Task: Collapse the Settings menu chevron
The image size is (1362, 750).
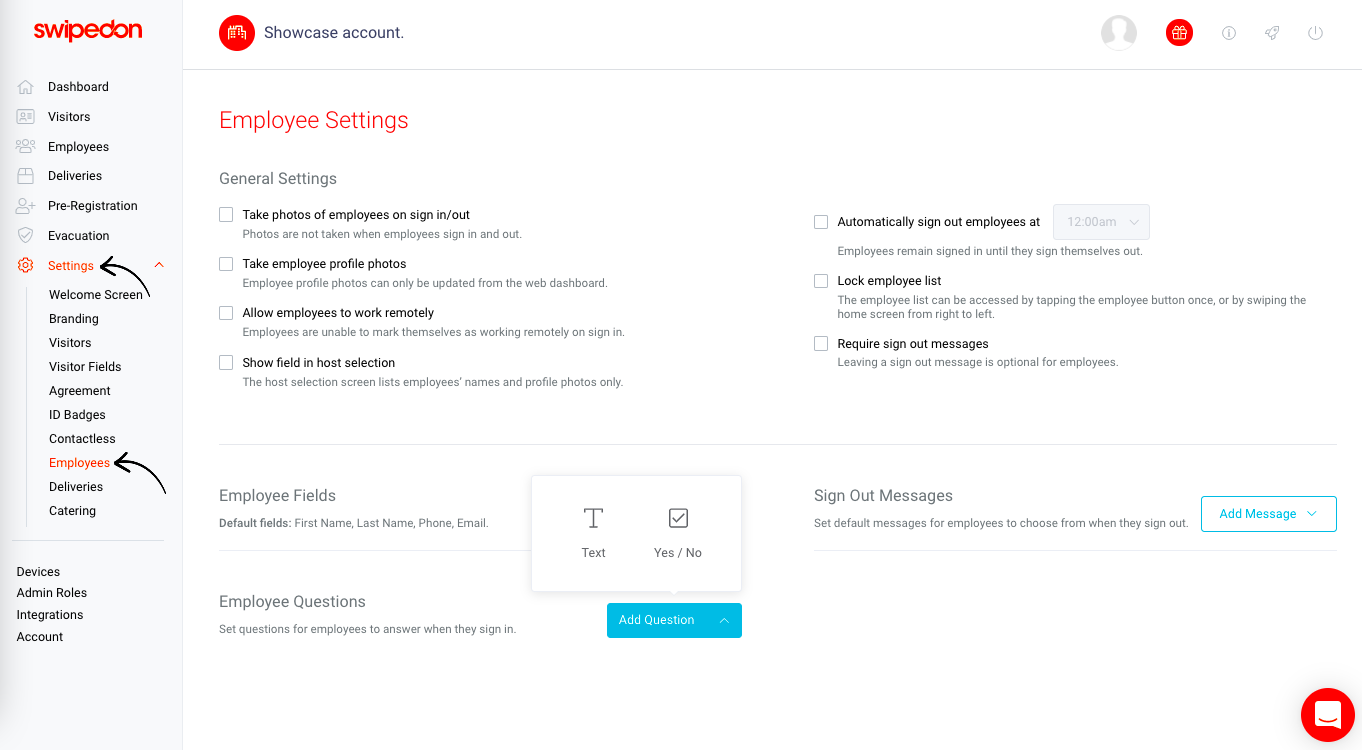Action: [x=159, y=266]
